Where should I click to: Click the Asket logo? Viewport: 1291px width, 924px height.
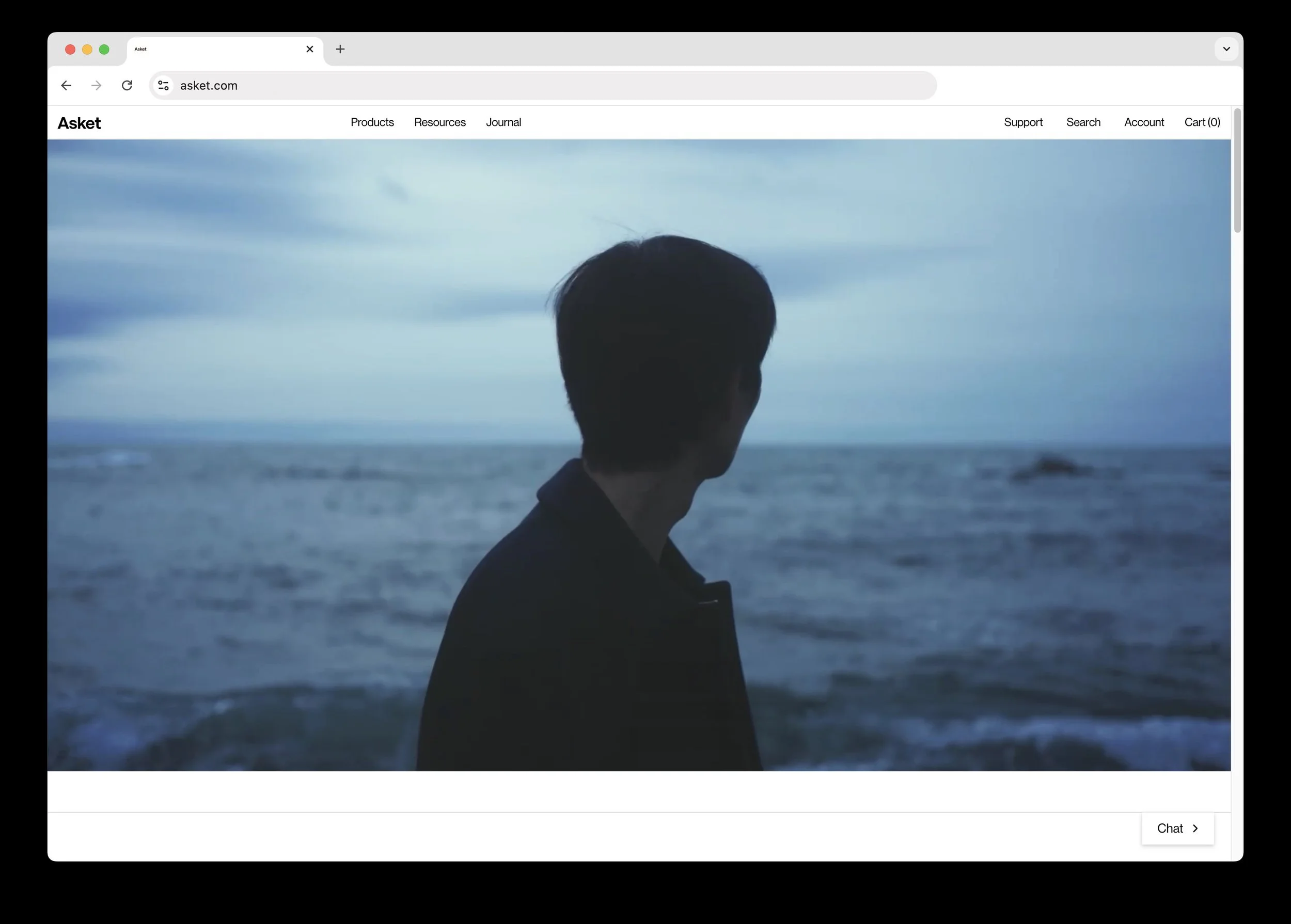(79, 123)
